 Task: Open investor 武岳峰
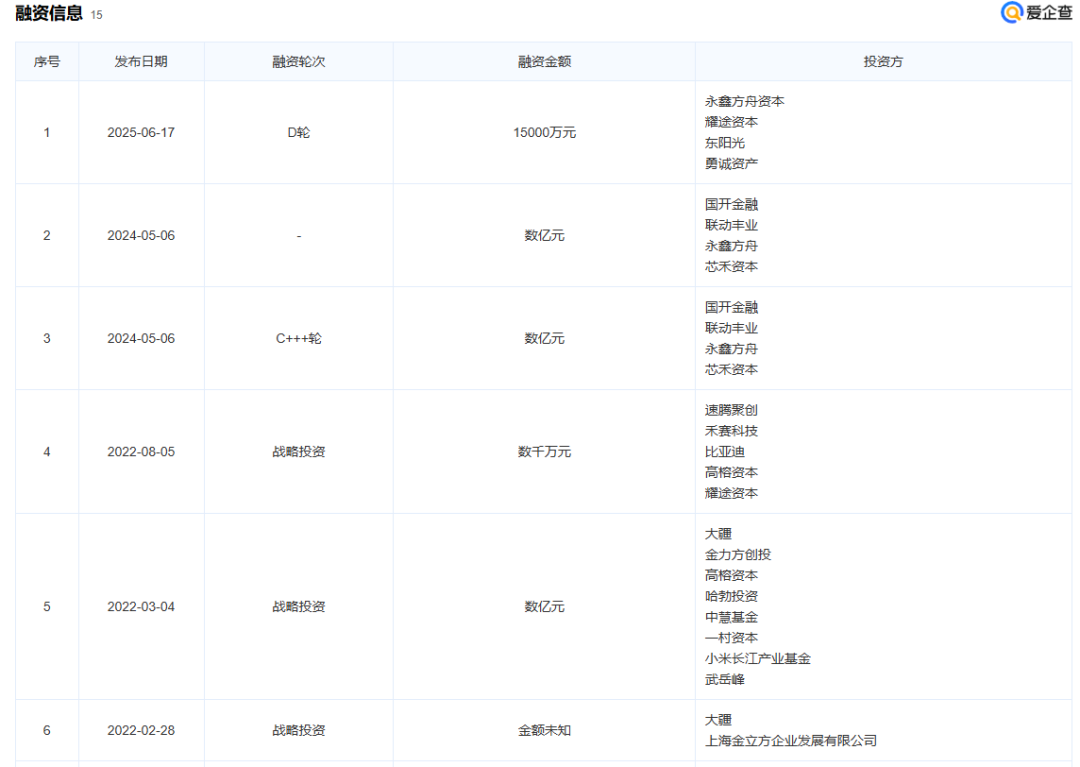coord(725,680)
